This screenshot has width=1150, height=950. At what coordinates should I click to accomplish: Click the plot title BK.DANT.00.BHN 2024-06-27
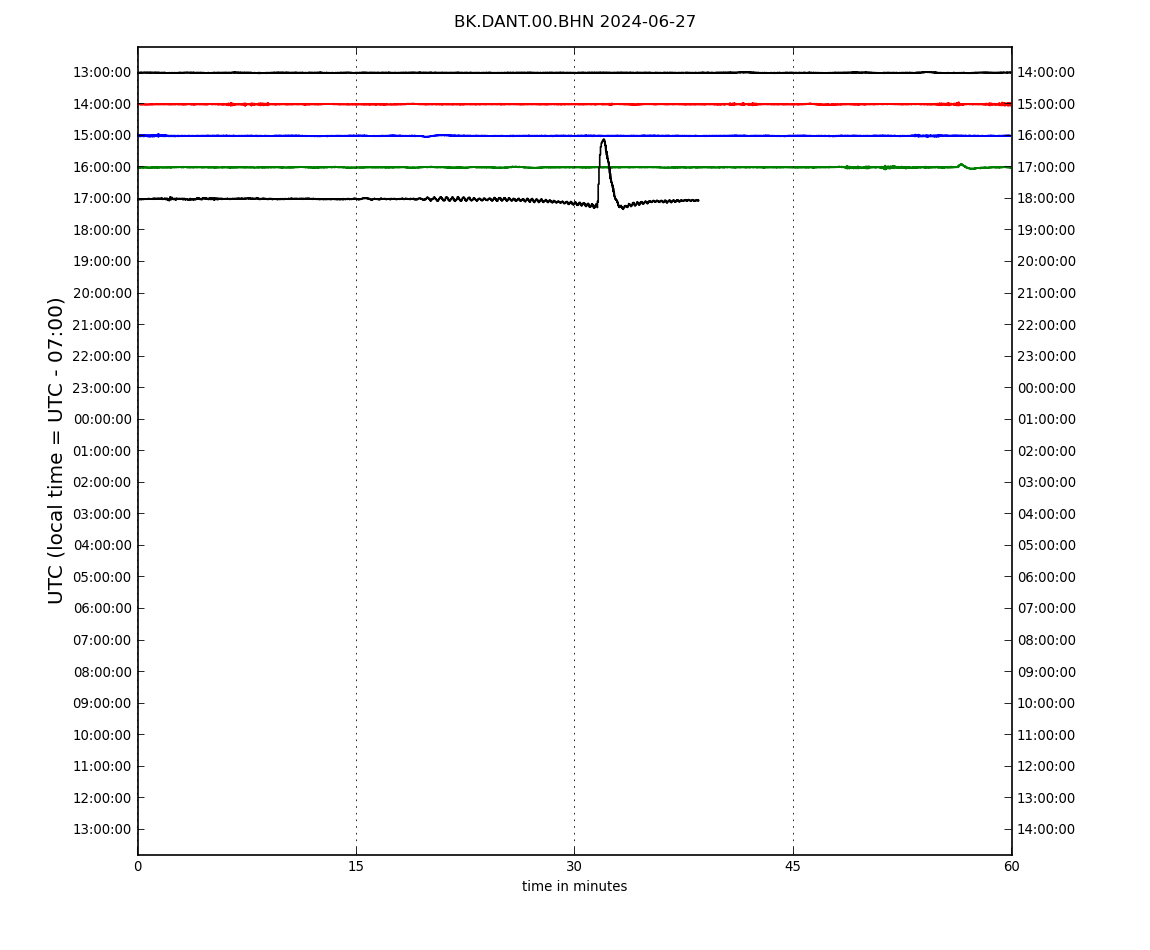click(x=574, y=22)
